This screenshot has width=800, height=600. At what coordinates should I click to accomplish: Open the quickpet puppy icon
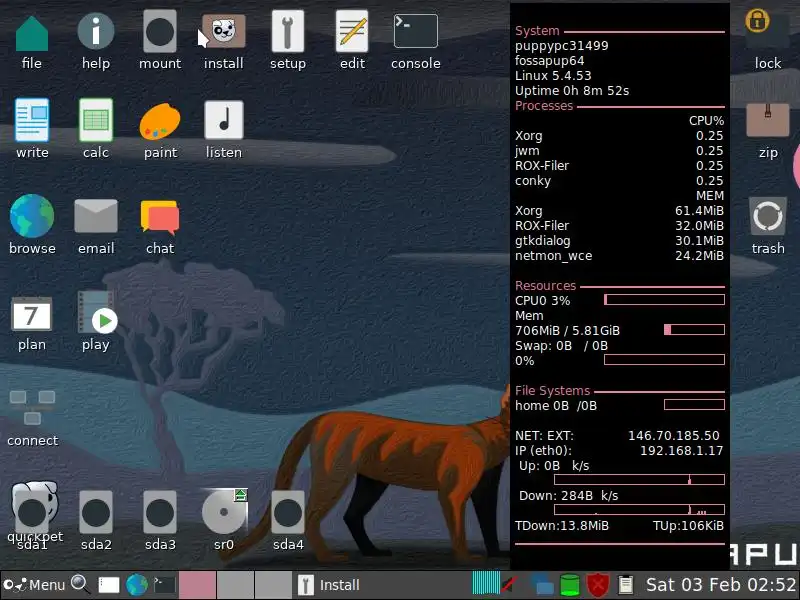pyautogui.click(x=35, y=503)
